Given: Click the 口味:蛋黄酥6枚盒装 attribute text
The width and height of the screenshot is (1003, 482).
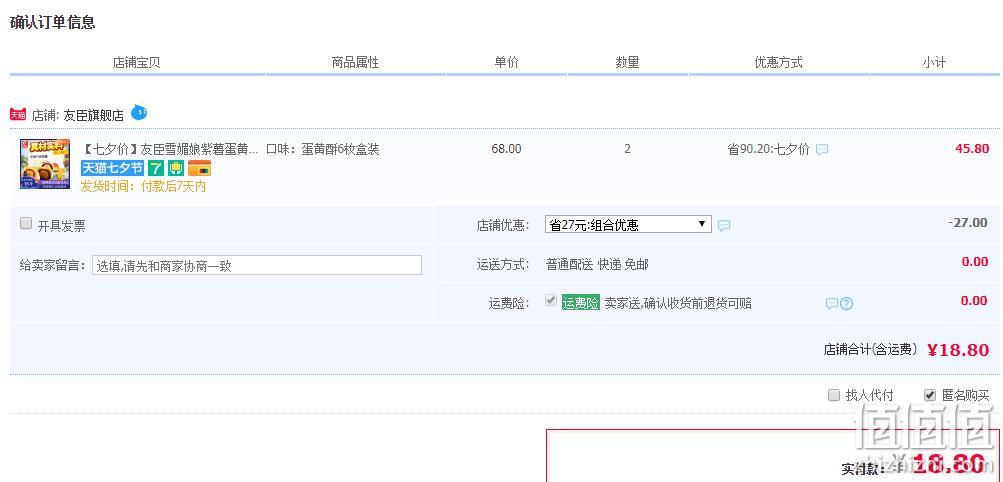Looking at the screenshot, I should tap(322, 150).
